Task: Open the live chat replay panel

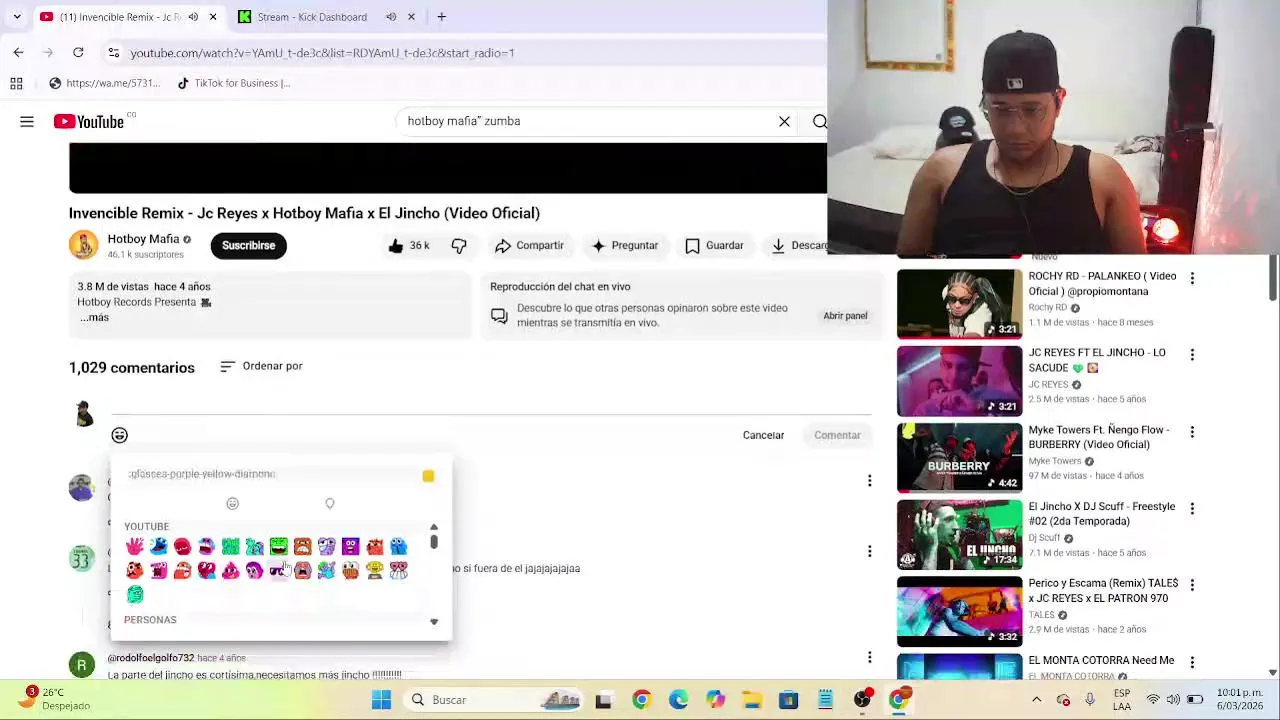Action: tap(845, 316)
